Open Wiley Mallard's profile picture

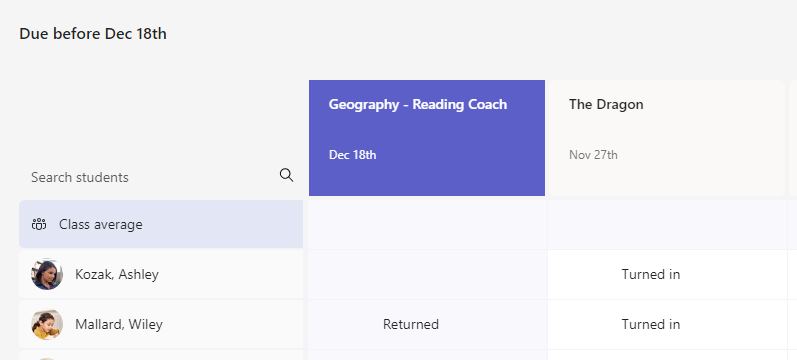tap(47, 324)
